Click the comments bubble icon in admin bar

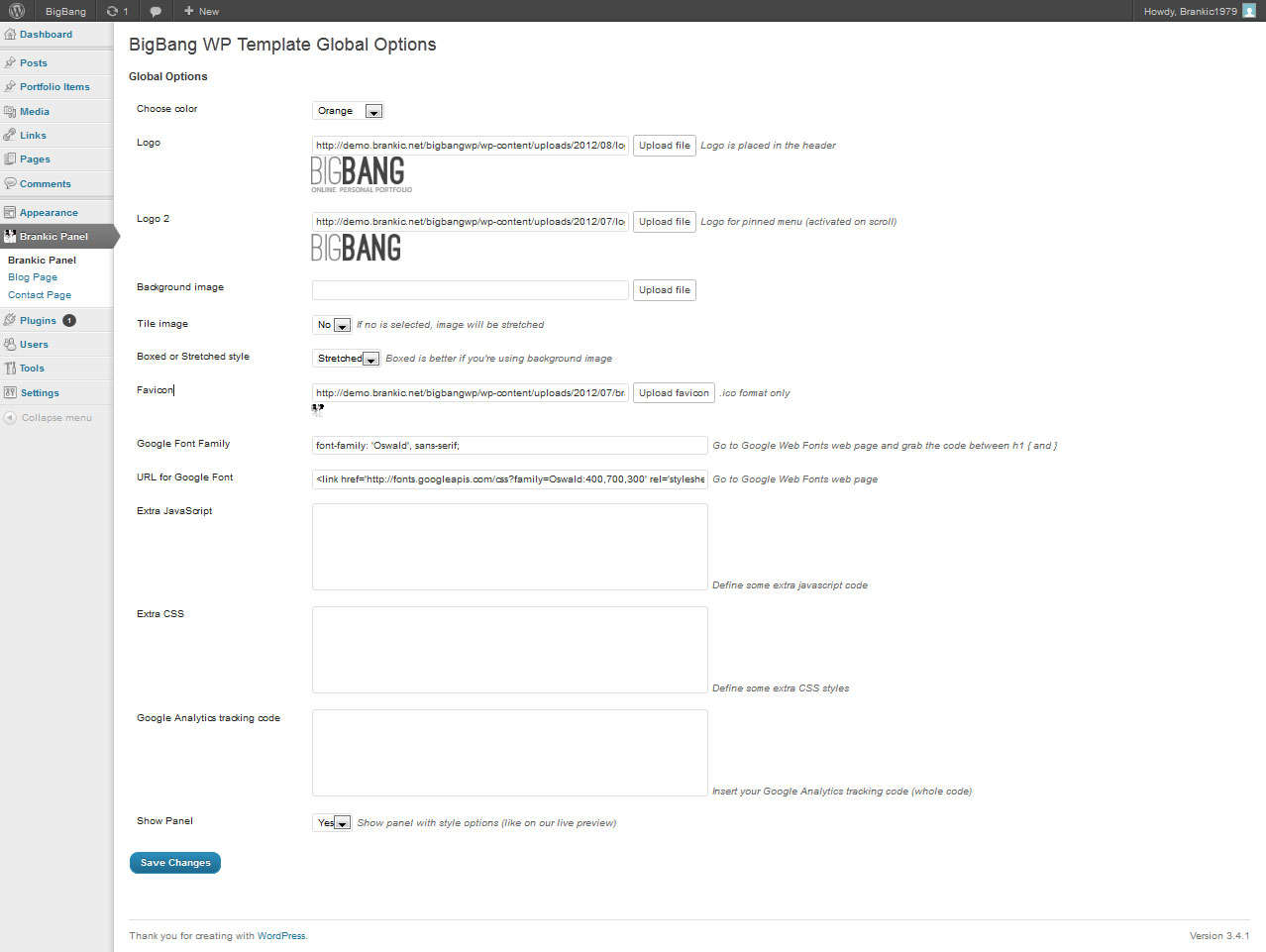(x=156, y=11)
